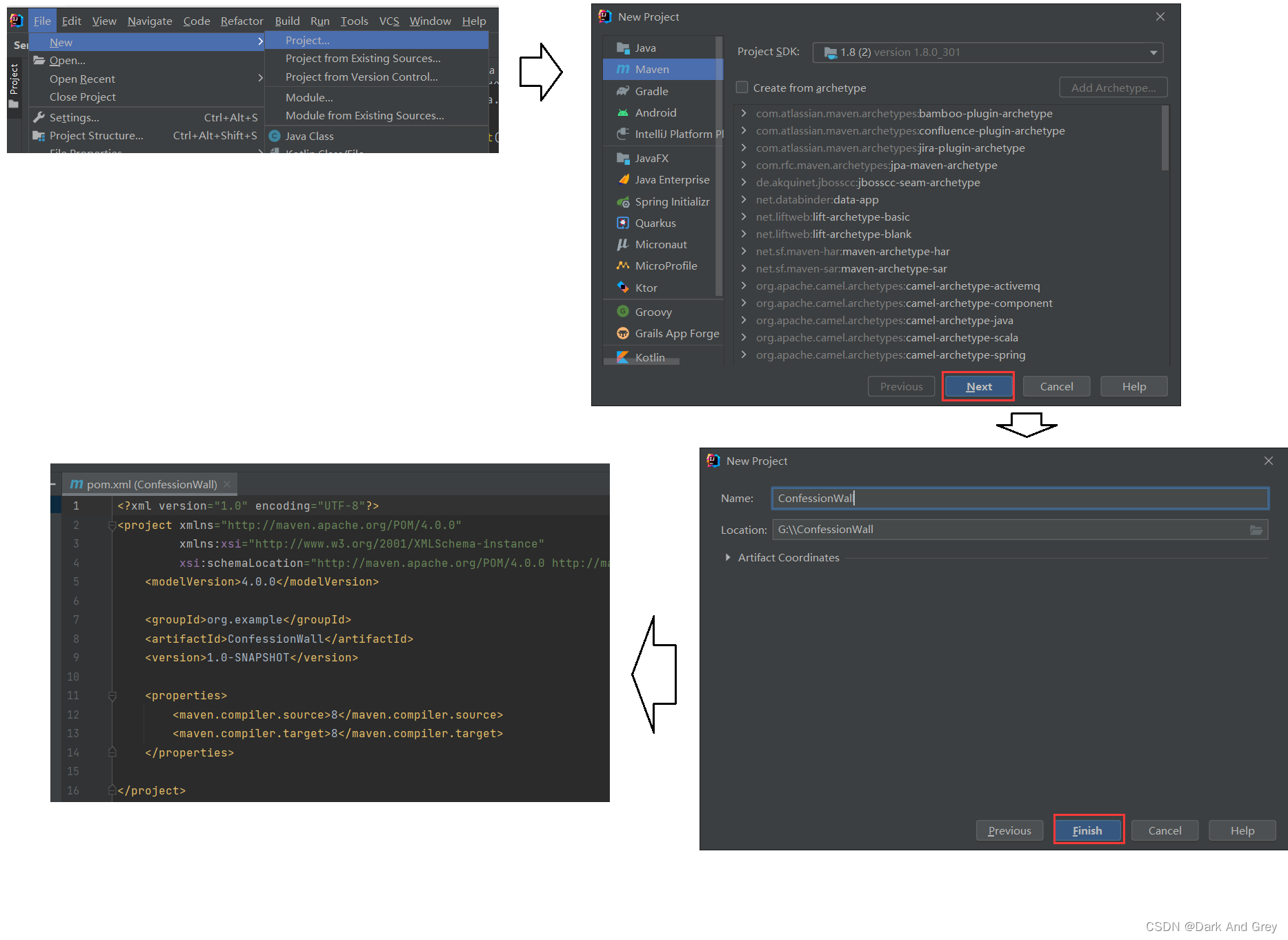1288x940 pixels.
Task: Expand camel-archetype-spring entry
Action: pos(744,354)
